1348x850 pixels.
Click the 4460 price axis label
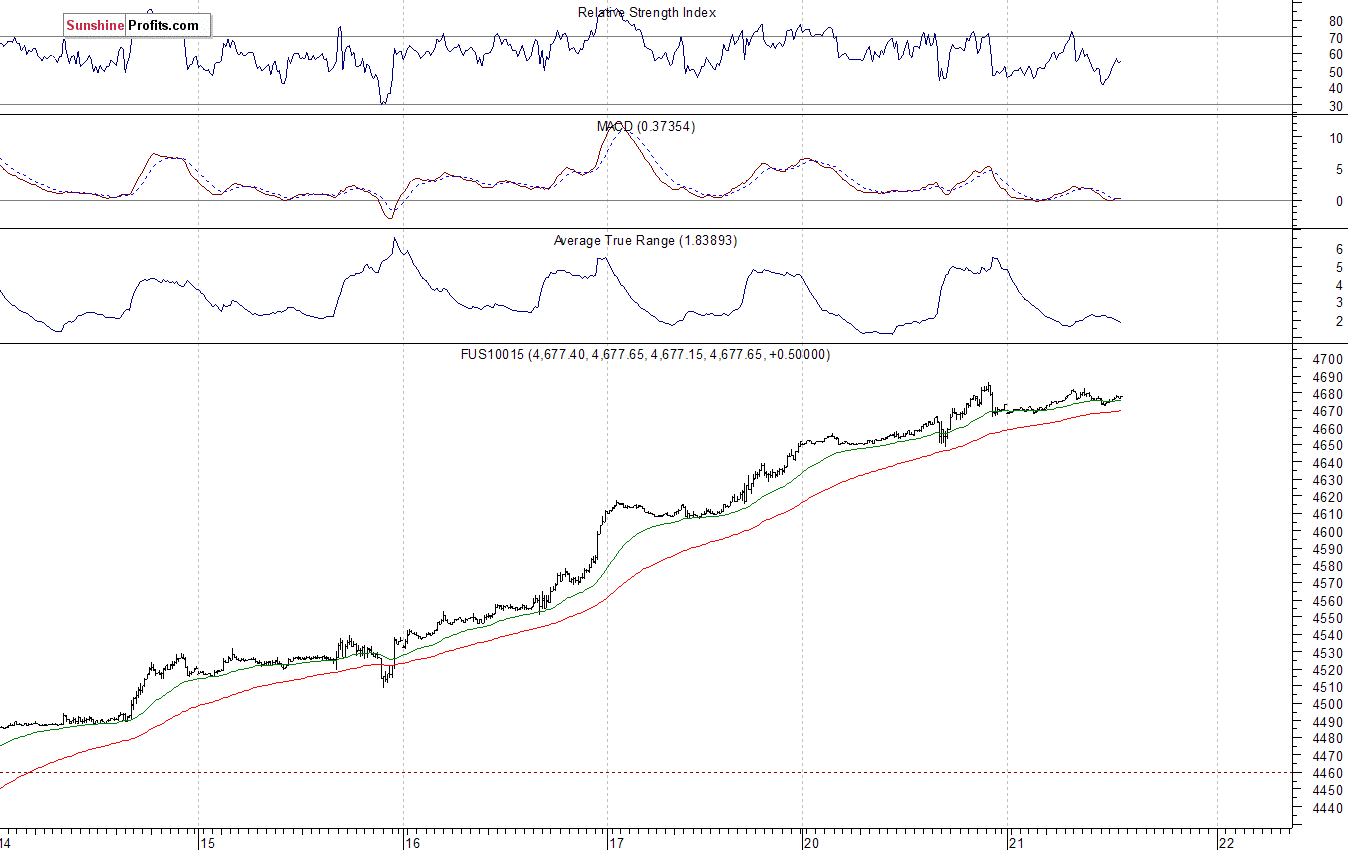(x=1328, y=773)
